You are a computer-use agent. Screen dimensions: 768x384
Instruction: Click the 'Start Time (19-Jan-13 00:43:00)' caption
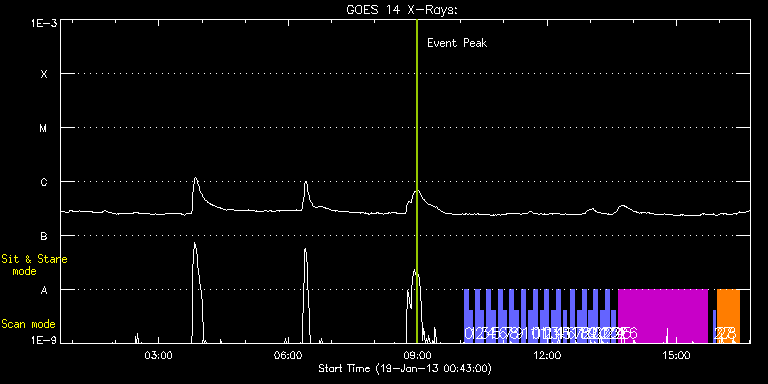pyautogui.click(x=405, y=368)
